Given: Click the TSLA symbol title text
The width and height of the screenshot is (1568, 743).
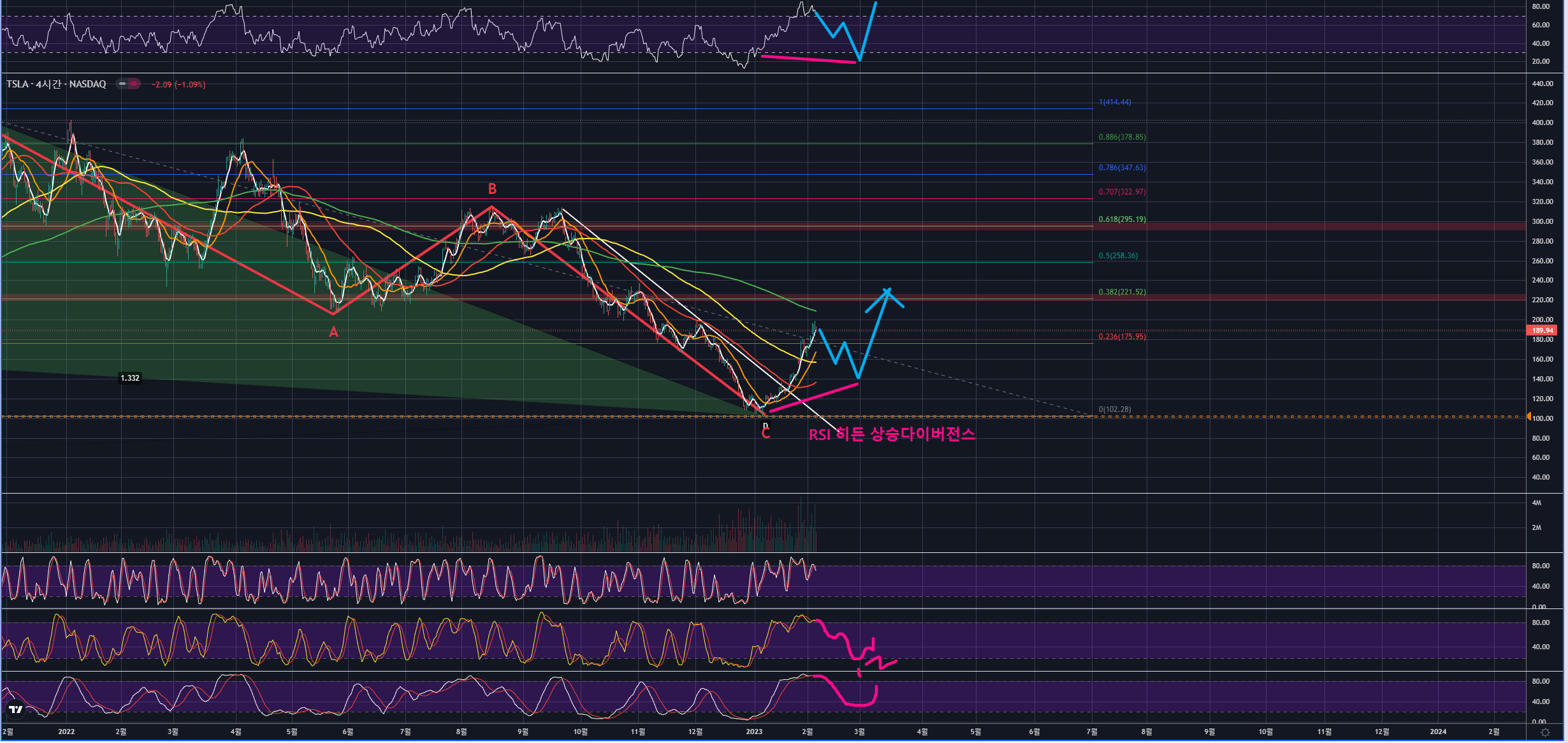Looking at the screenshot, I should pyautogui.click(x=56, y=84).
